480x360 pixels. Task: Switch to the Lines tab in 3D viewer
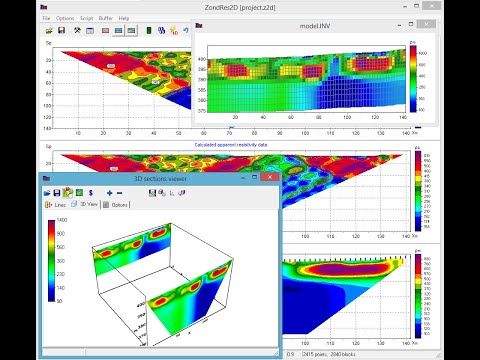(x=56, y=205)
